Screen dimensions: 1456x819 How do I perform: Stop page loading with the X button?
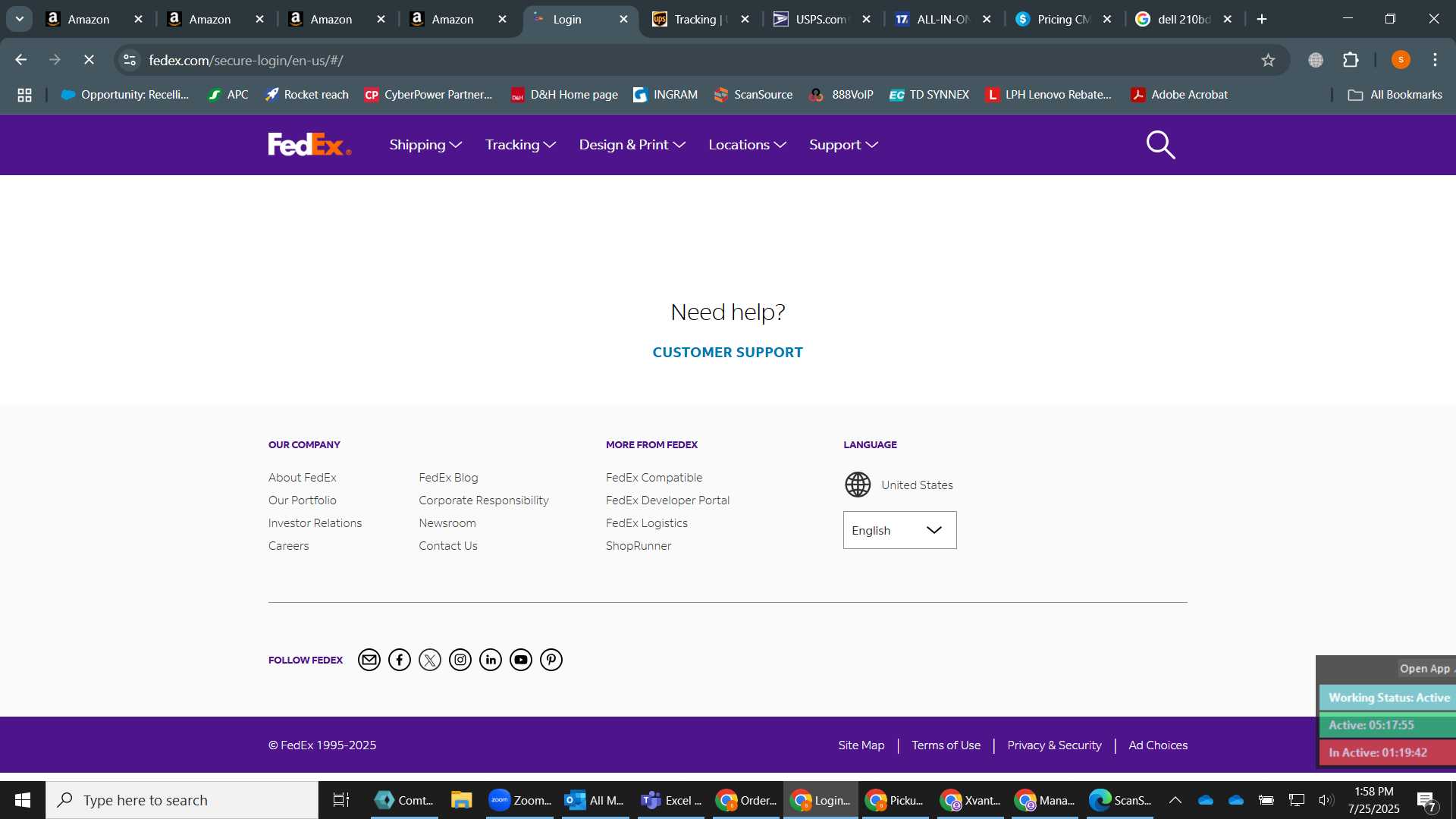89,60
